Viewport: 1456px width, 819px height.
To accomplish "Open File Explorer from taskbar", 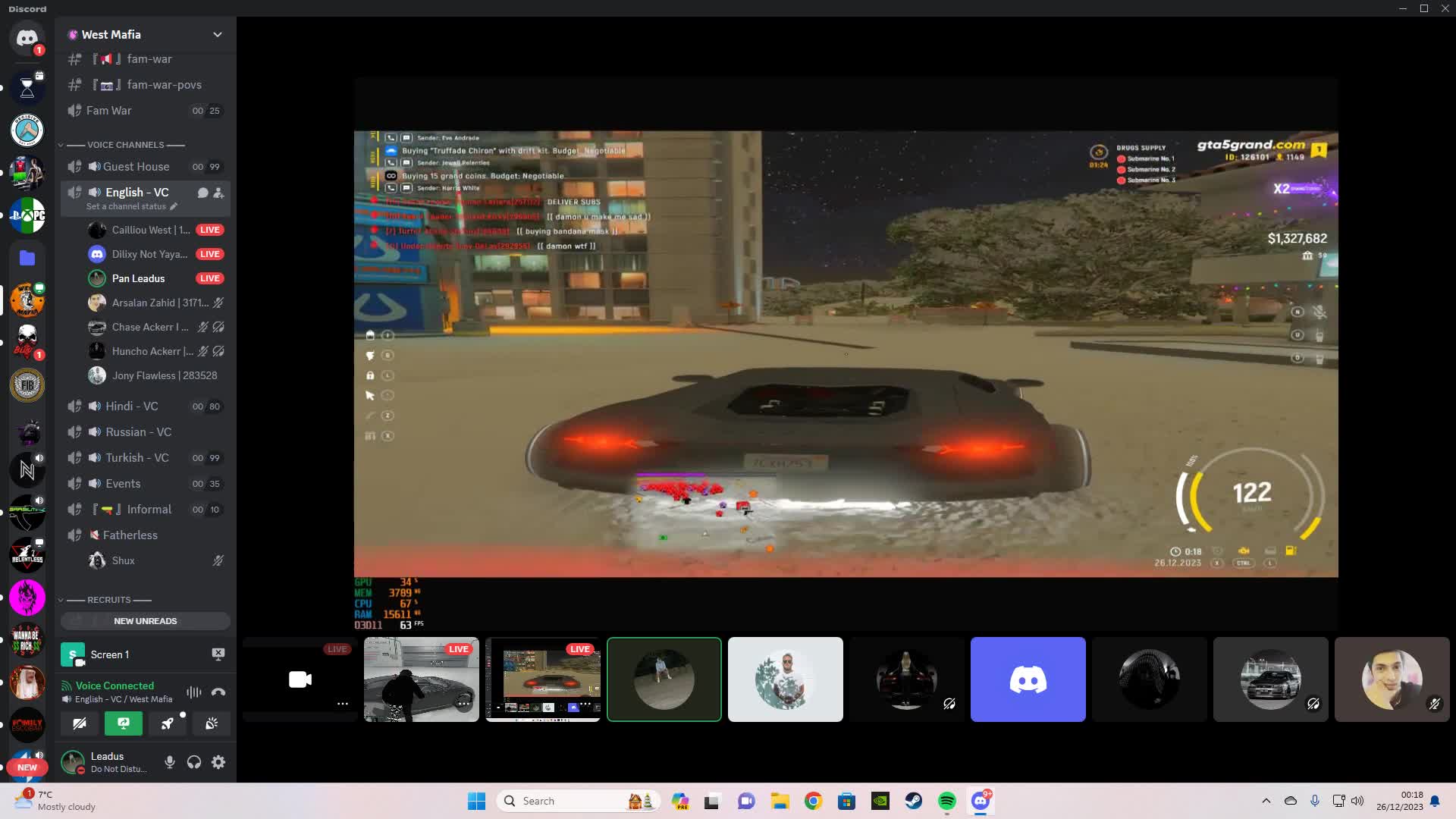I will (780, 801).
